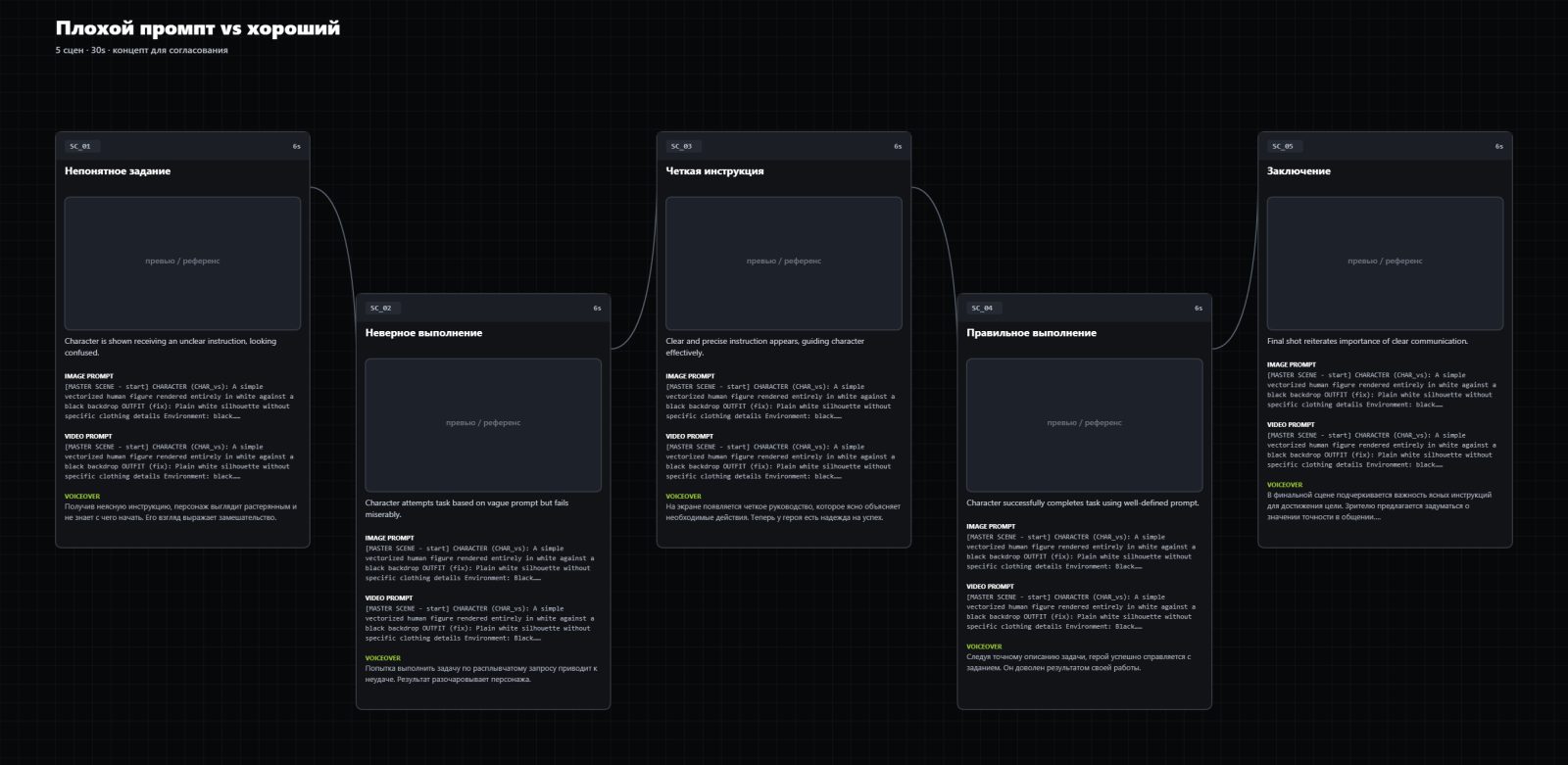This screenshot has width=1568, height=765.
Task: Click image prompt code text in SC_05 card
Action: [1382, 390]
